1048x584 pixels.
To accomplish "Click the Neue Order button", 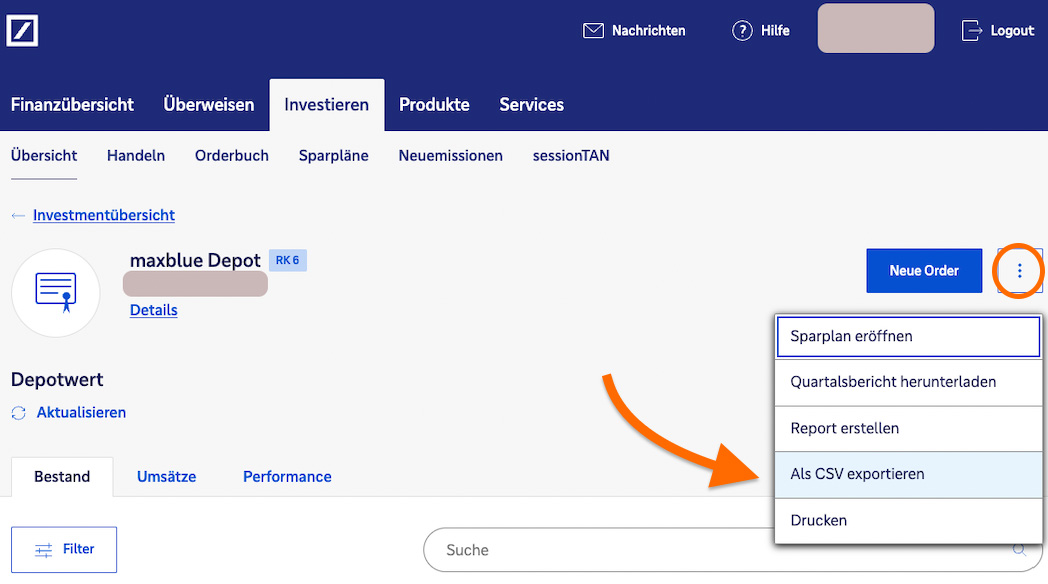I will [x=924, y=271].
